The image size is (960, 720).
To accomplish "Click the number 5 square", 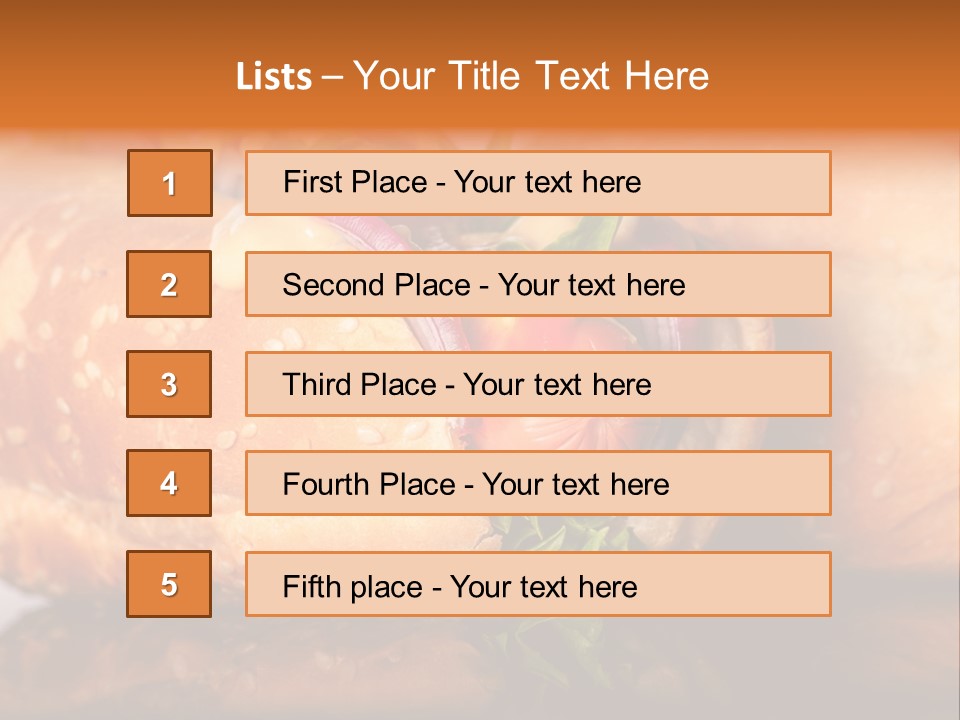I will 169,584.
